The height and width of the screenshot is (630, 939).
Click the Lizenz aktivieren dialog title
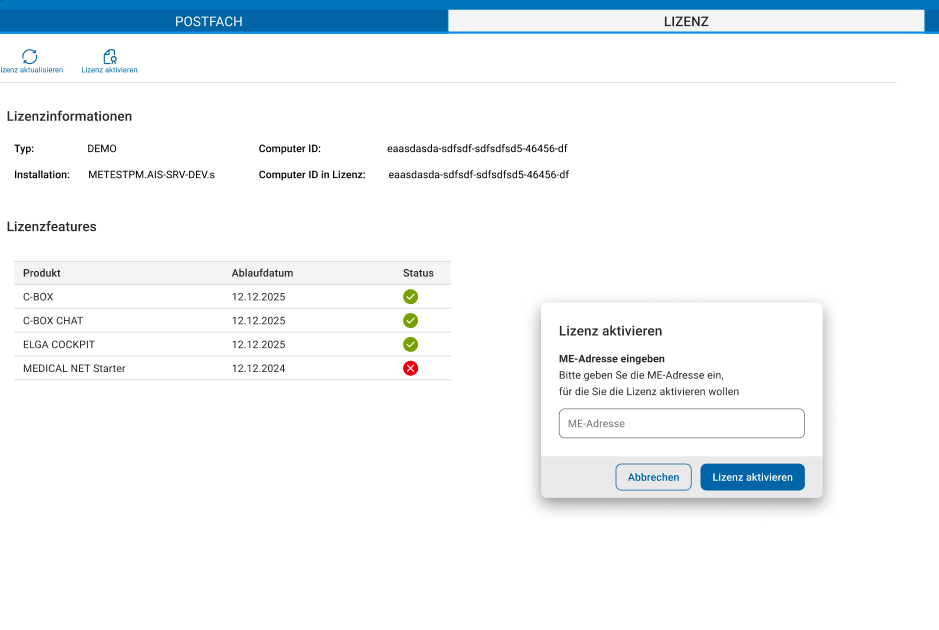610,331
